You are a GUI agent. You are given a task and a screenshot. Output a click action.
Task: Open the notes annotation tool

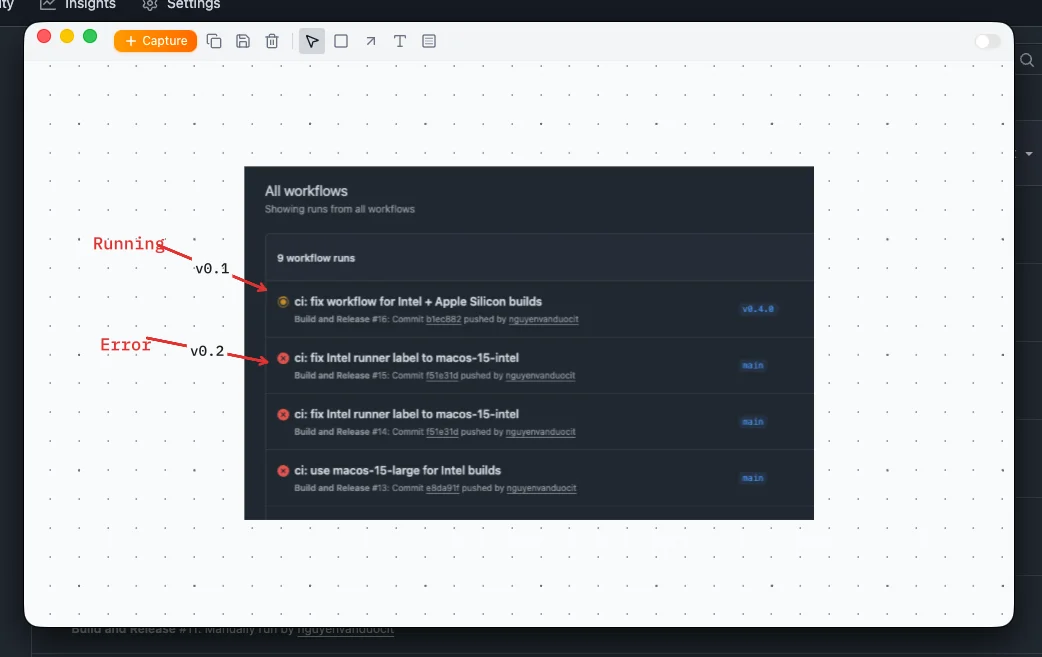pos(429,41)
